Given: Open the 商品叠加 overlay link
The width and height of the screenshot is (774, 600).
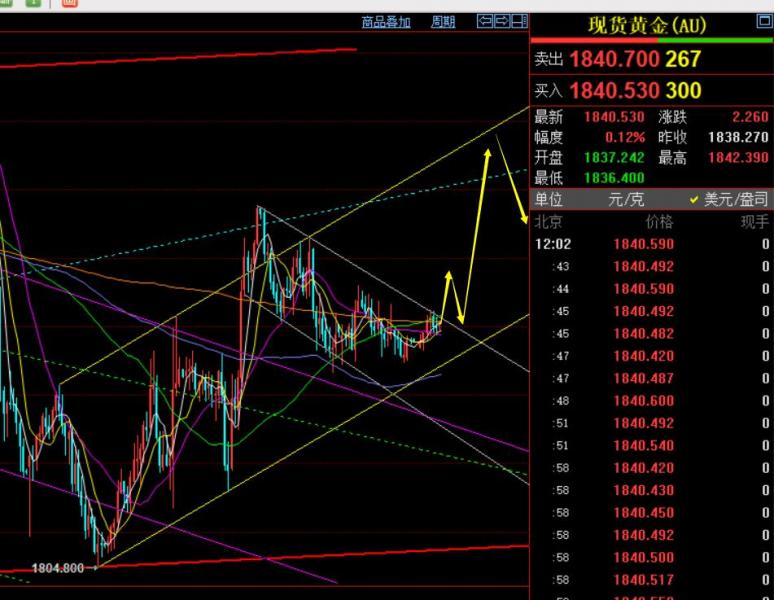Looking at the screenshot, I should click(x=386, y=22).
